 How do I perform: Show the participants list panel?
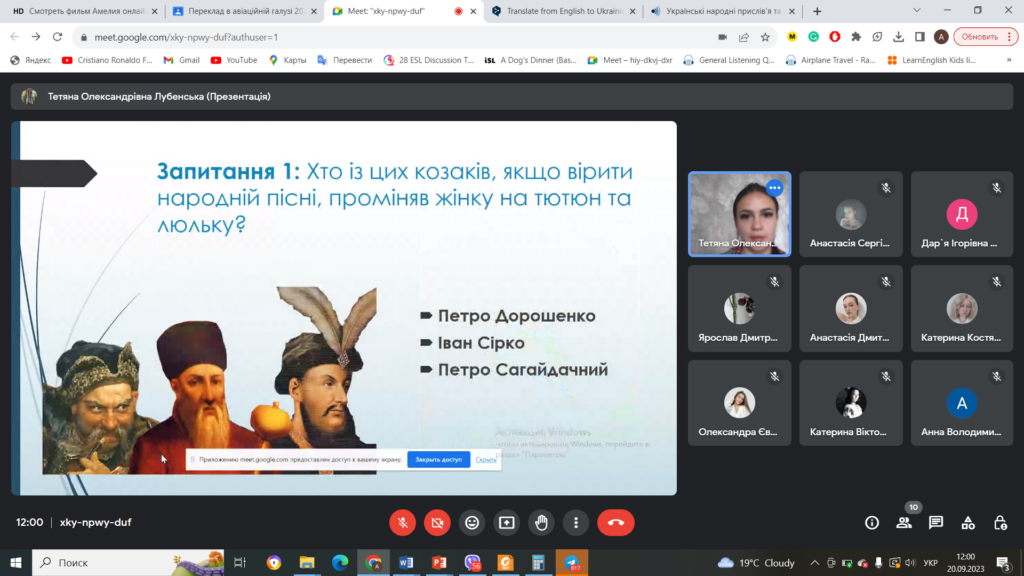click(x=904, y=522)
